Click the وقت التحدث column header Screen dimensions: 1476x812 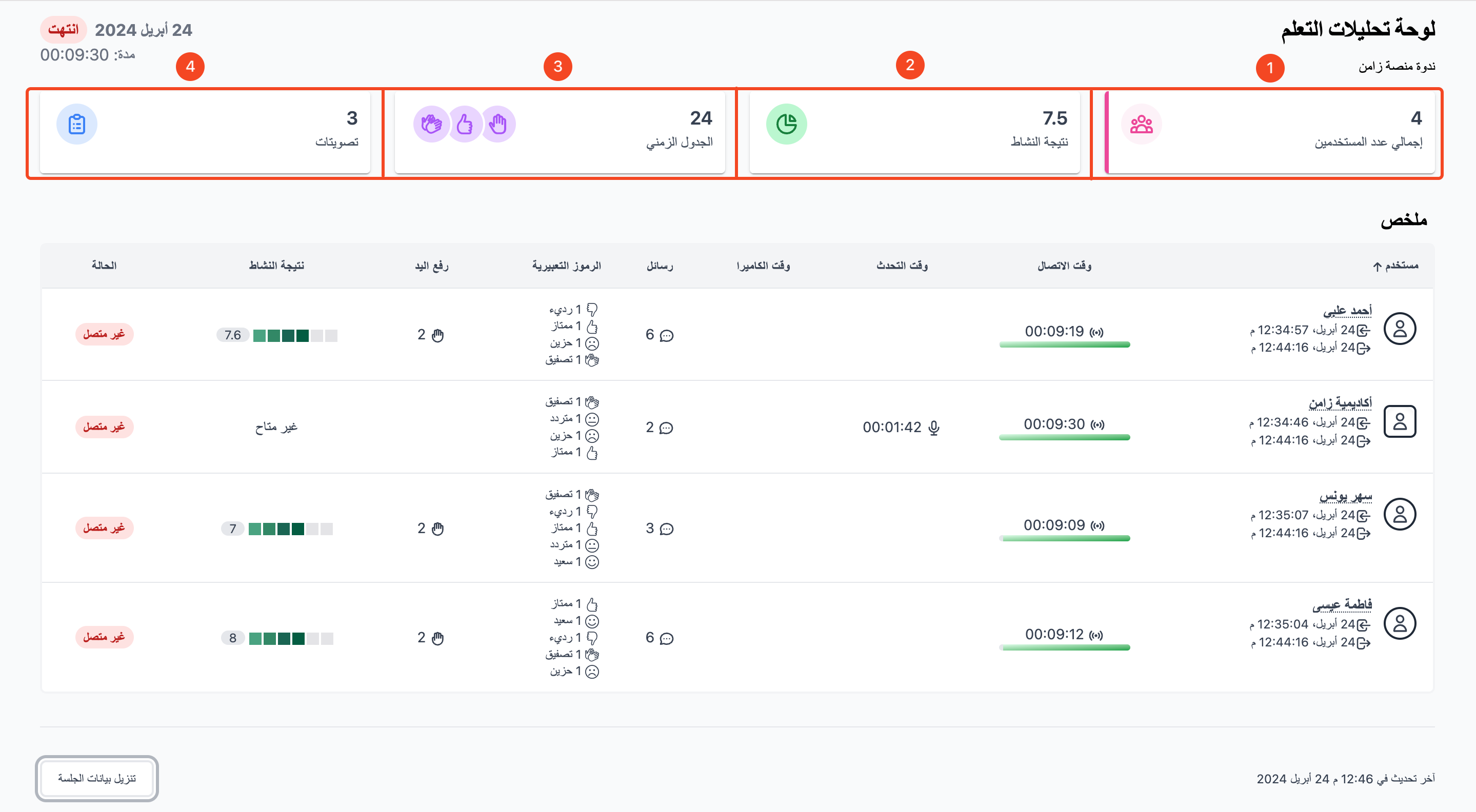(x=902, y=266)
